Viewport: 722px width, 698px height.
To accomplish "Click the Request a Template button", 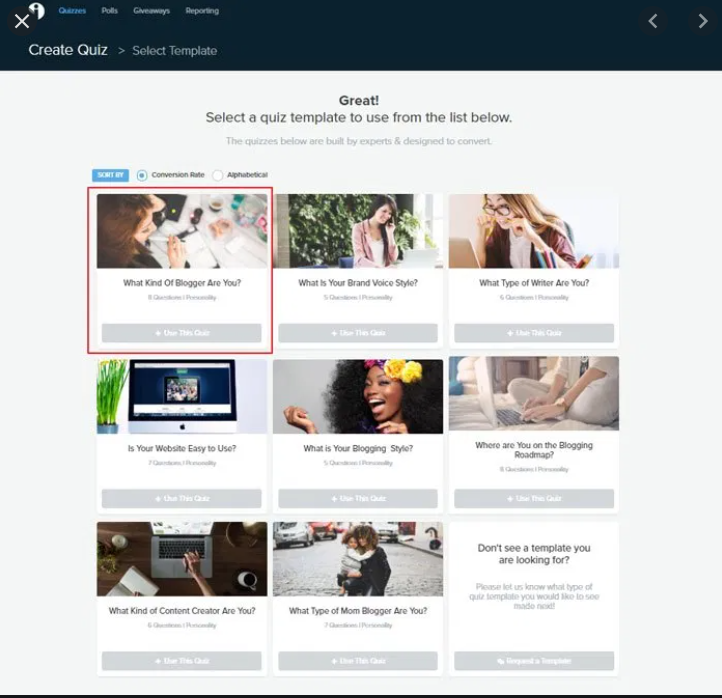I will tap(534, 661).
